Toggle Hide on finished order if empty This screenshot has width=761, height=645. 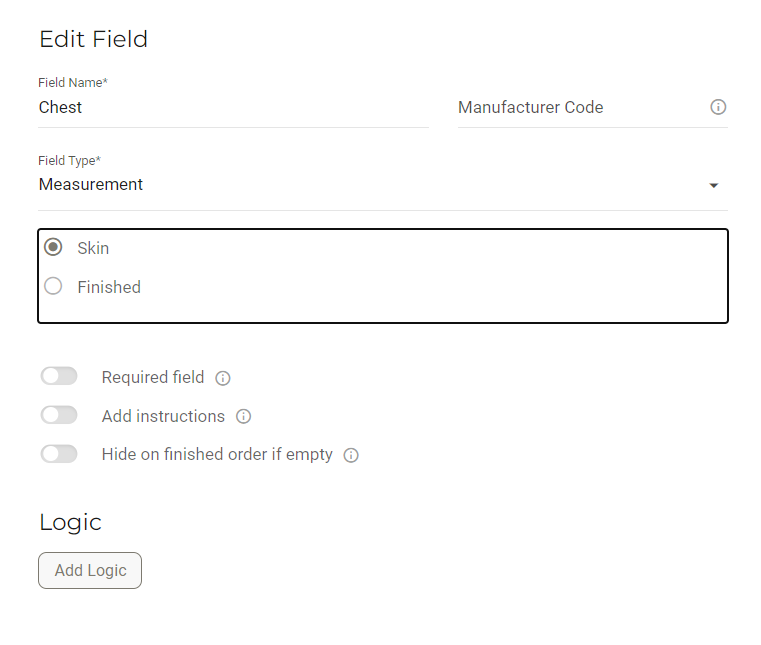(59, 454)
